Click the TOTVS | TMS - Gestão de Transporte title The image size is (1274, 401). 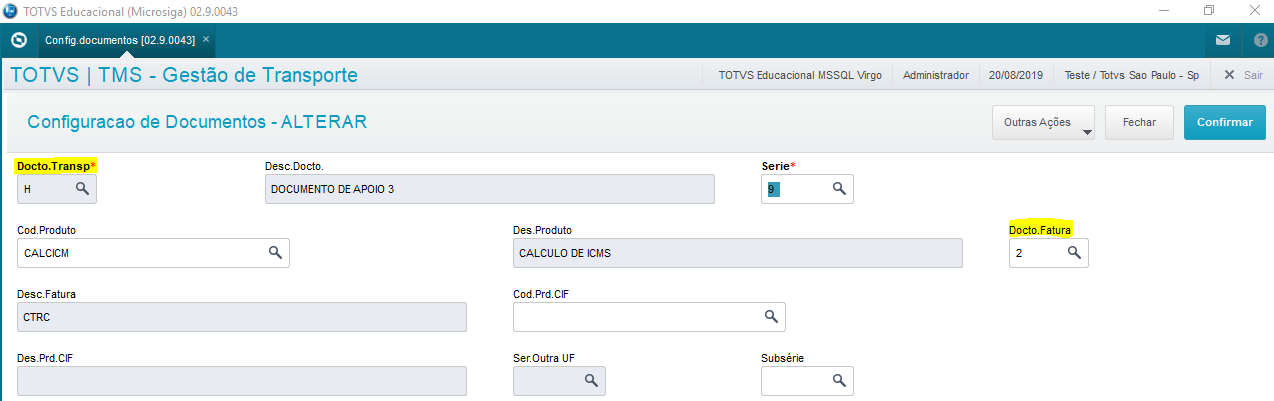pyautogui.click(x=183, y=75)
